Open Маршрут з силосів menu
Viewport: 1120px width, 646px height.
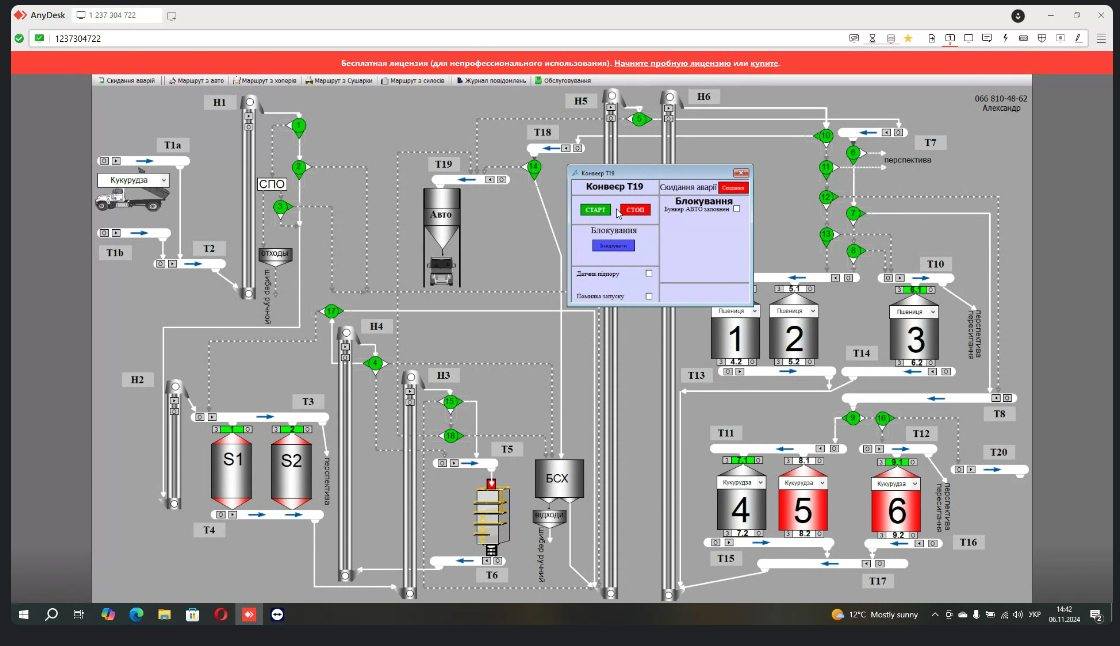tap(413, 81)
